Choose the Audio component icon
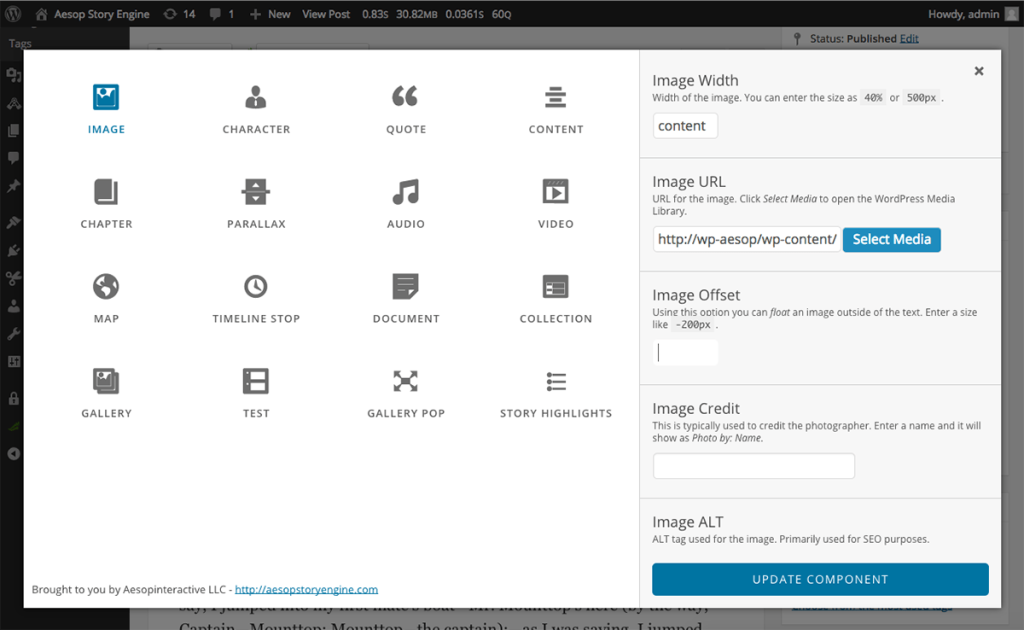The width and height of the screenshot is (1024, 630). pos(405,192)
